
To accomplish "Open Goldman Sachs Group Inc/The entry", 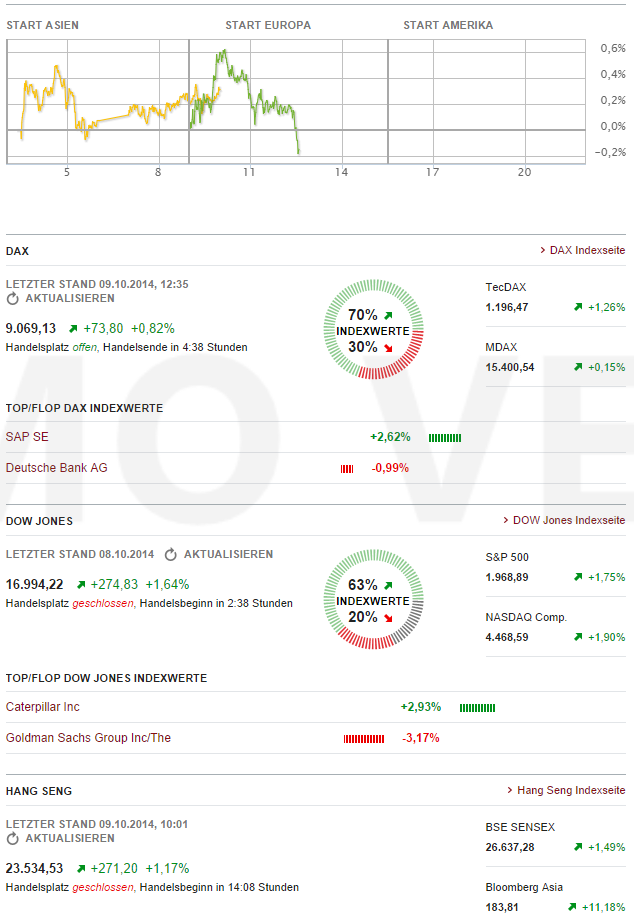I will pyautogui.click(x=88, y=738).
